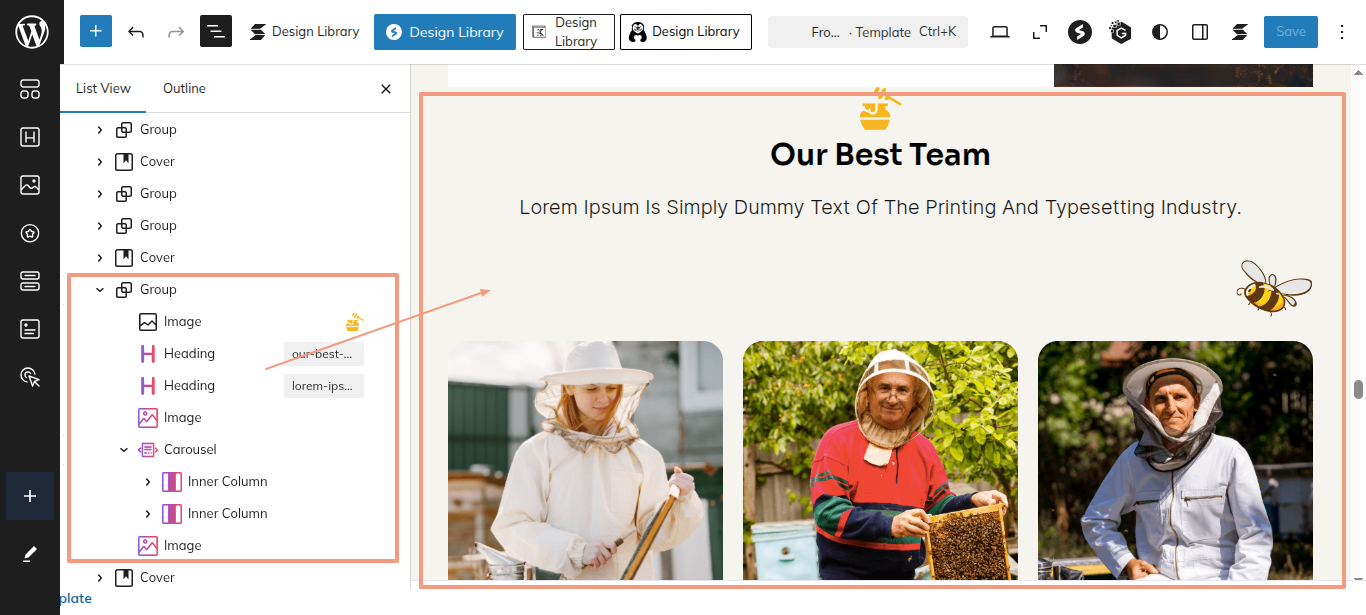The image size is (1366, 615).
Task: Click the blue Design Library button
Action: coord(445,32)
